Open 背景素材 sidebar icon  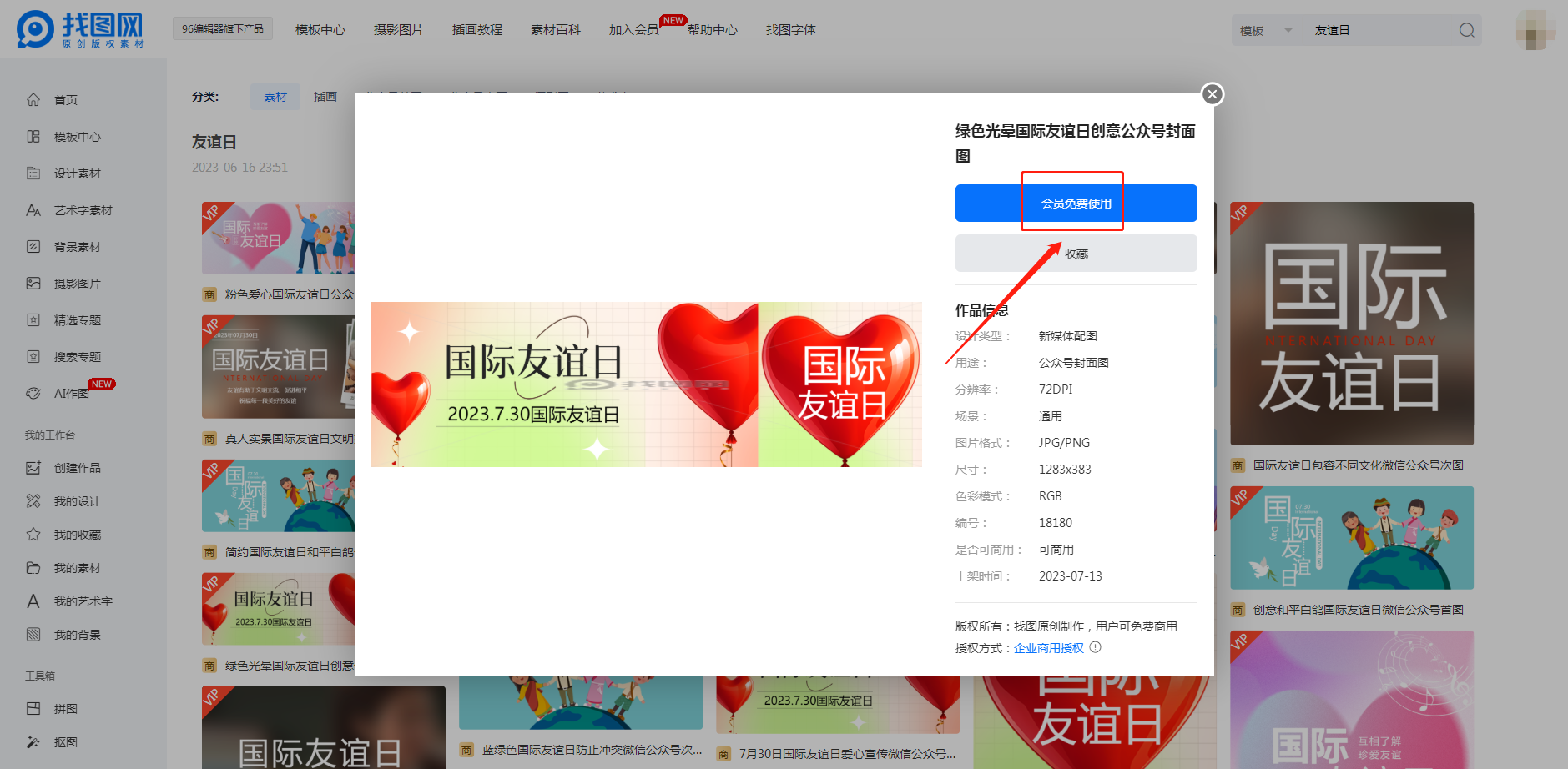click(33, 247)
